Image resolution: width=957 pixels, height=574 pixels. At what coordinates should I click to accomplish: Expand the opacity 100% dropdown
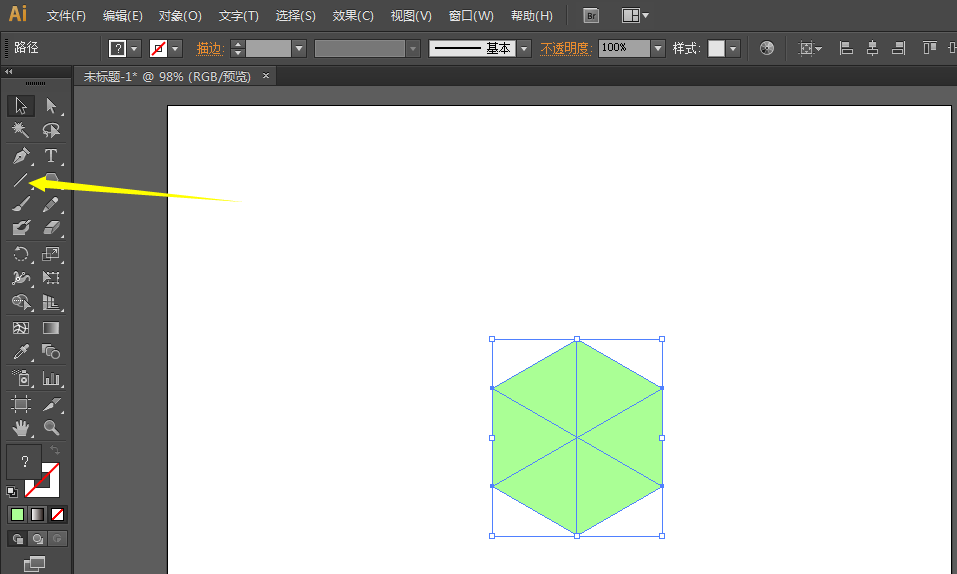click(x=657, y=48)
